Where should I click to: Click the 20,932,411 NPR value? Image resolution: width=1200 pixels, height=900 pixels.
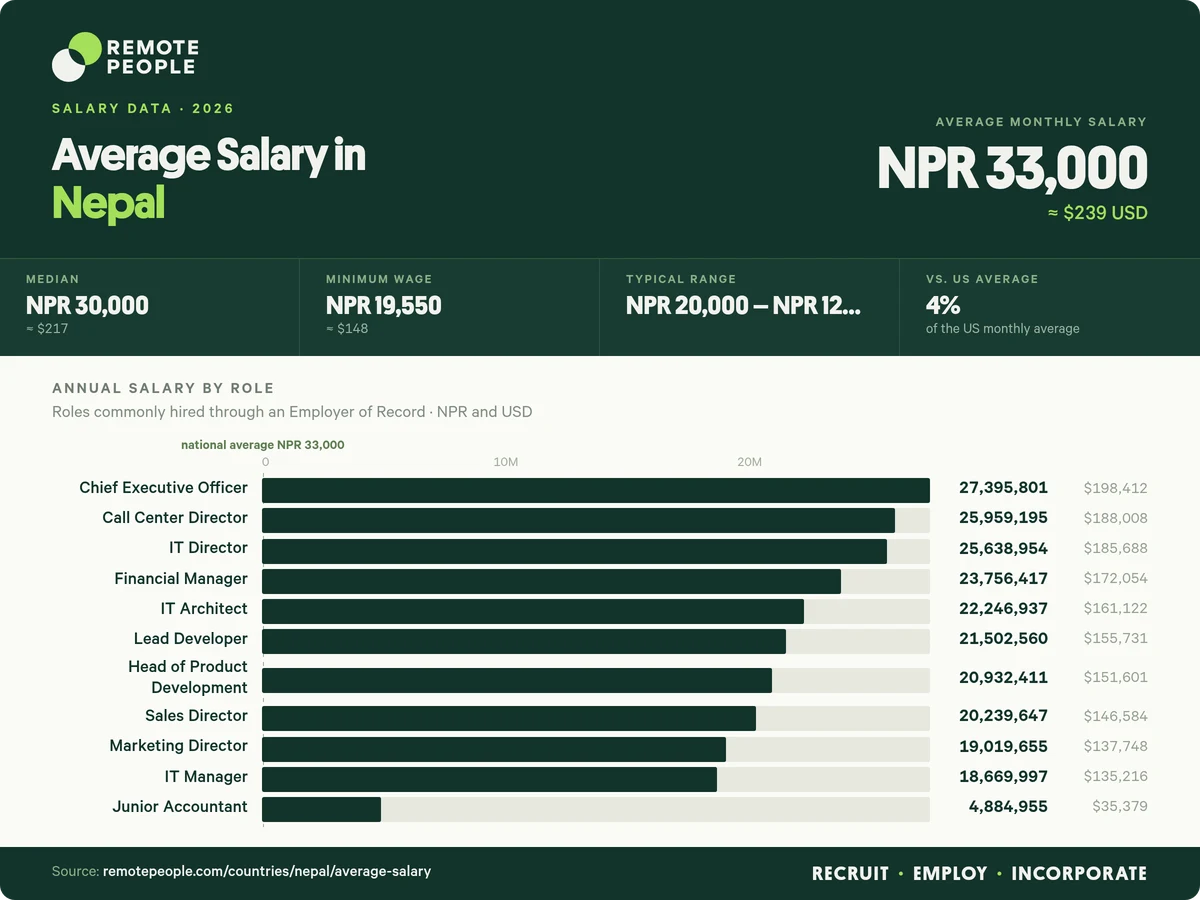[x=1003, y=677]
